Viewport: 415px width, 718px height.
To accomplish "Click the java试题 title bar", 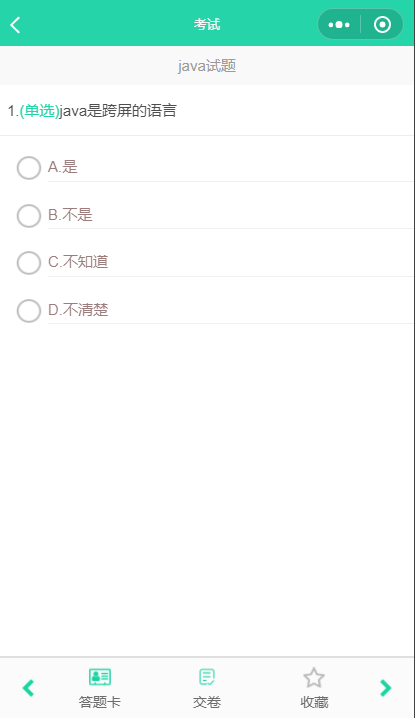I will [x=207, y=65].
